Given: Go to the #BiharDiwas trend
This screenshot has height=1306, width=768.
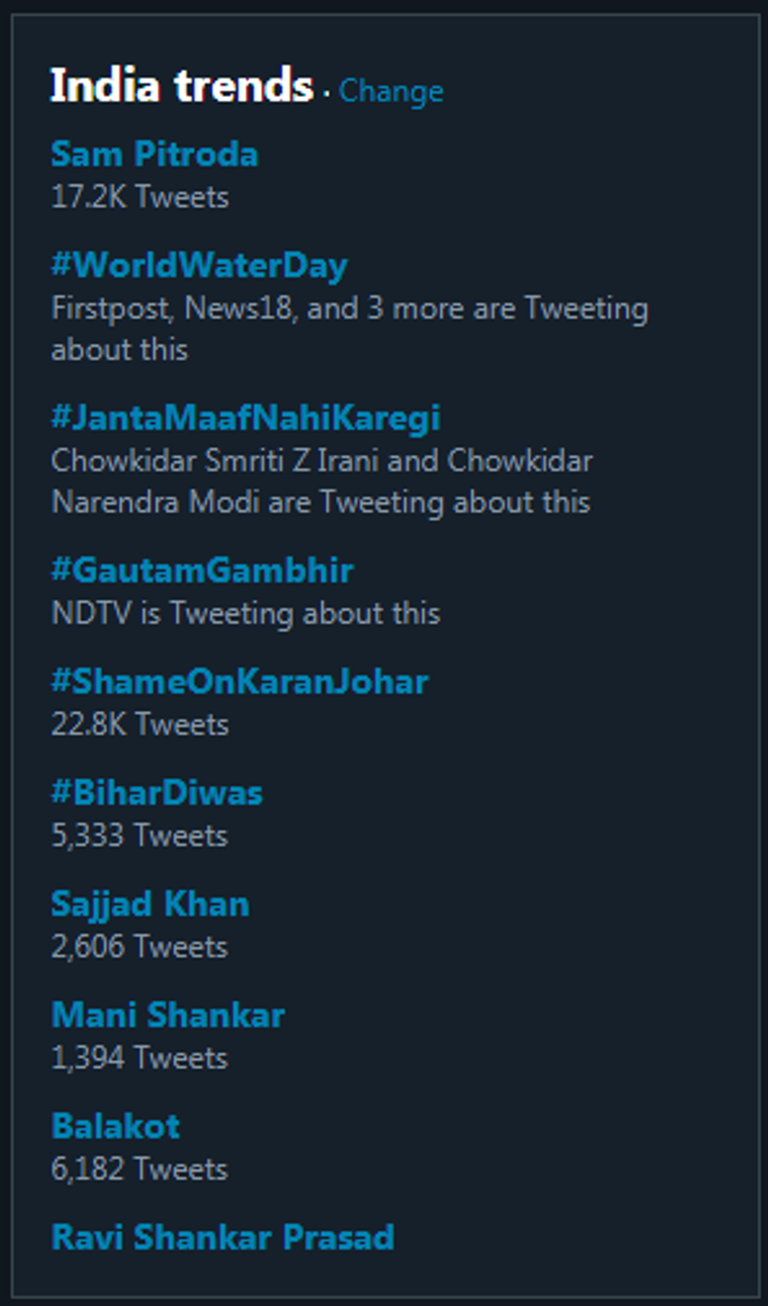Looking at the screenshot, I should pos(157,792).
